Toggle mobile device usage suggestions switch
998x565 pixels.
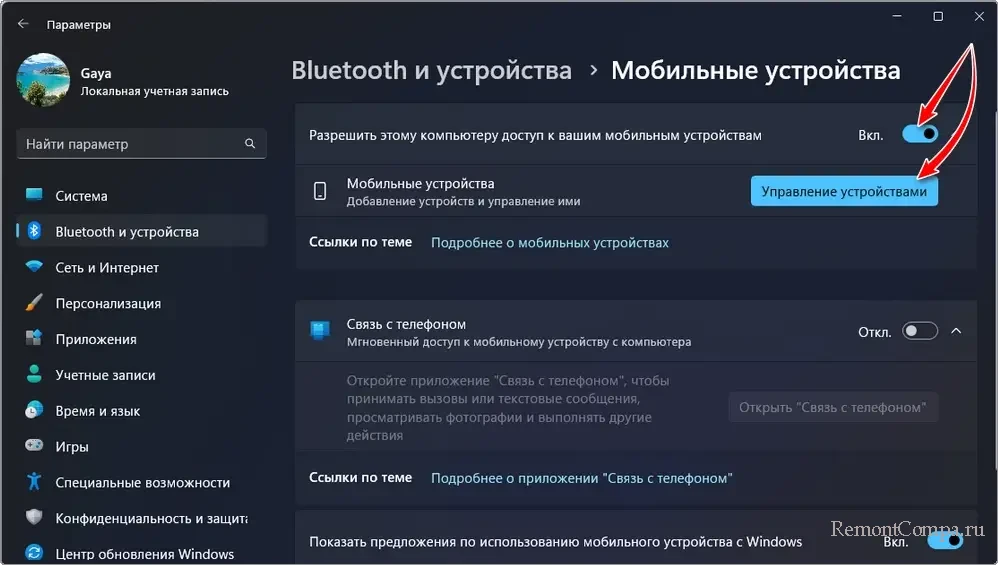point(944,541)
